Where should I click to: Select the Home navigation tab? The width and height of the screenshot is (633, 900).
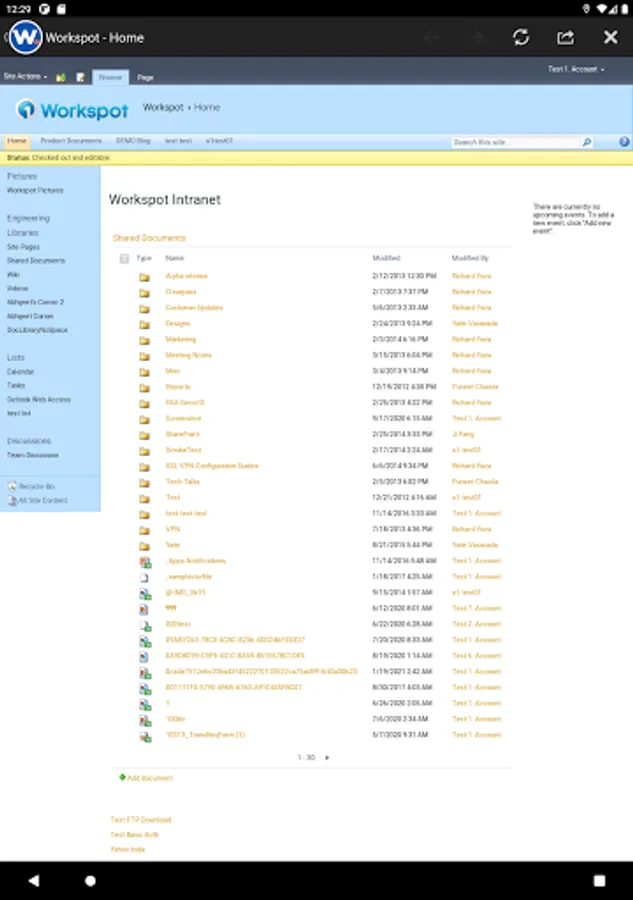click(17, 141)
